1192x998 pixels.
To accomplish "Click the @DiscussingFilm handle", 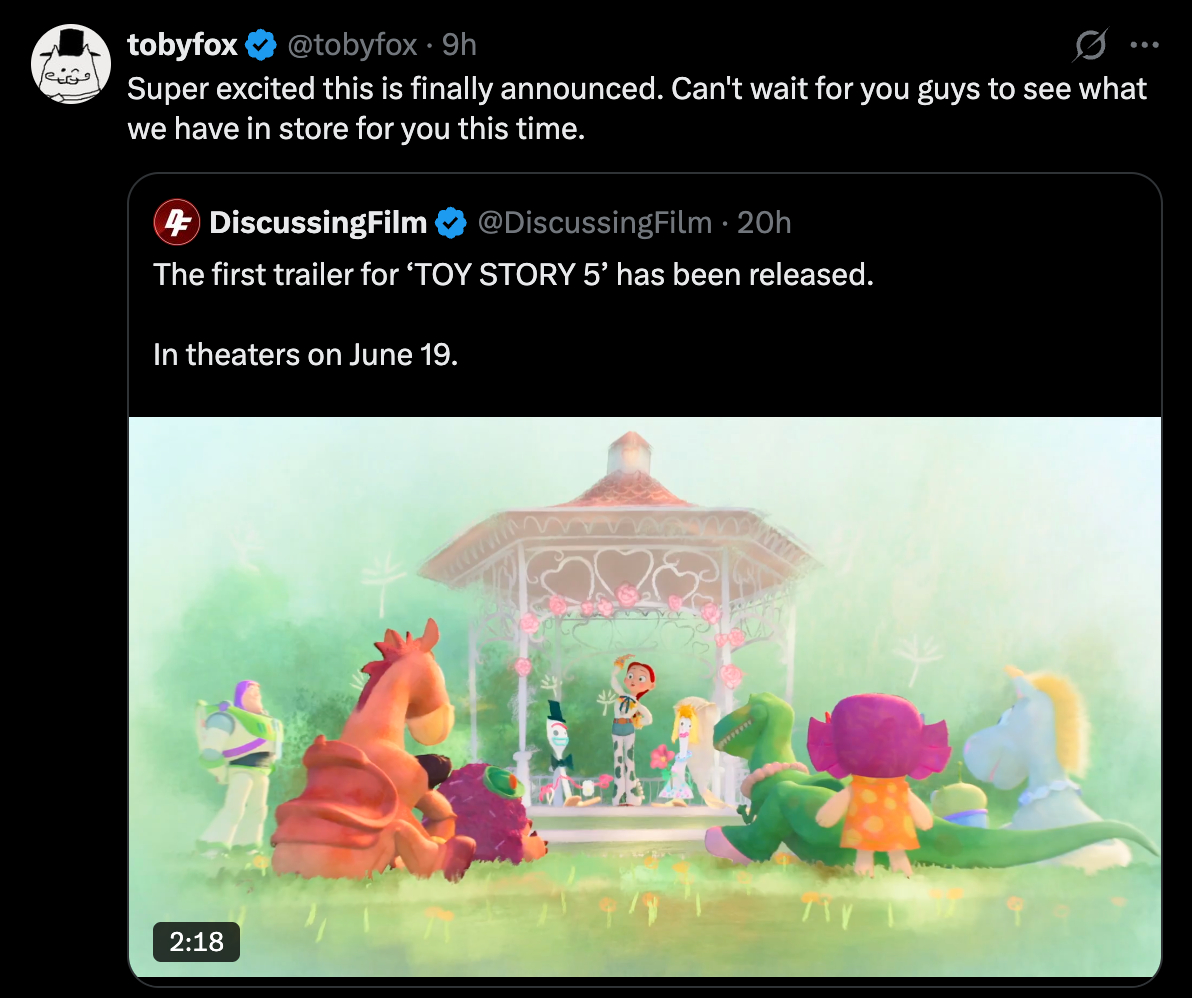I will [595, 222].
